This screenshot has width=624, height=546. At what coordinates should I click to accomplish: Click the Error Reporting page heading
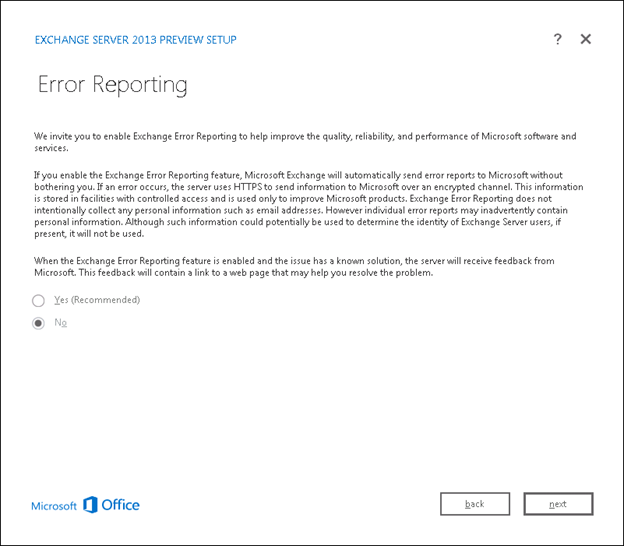coord(112,85)
